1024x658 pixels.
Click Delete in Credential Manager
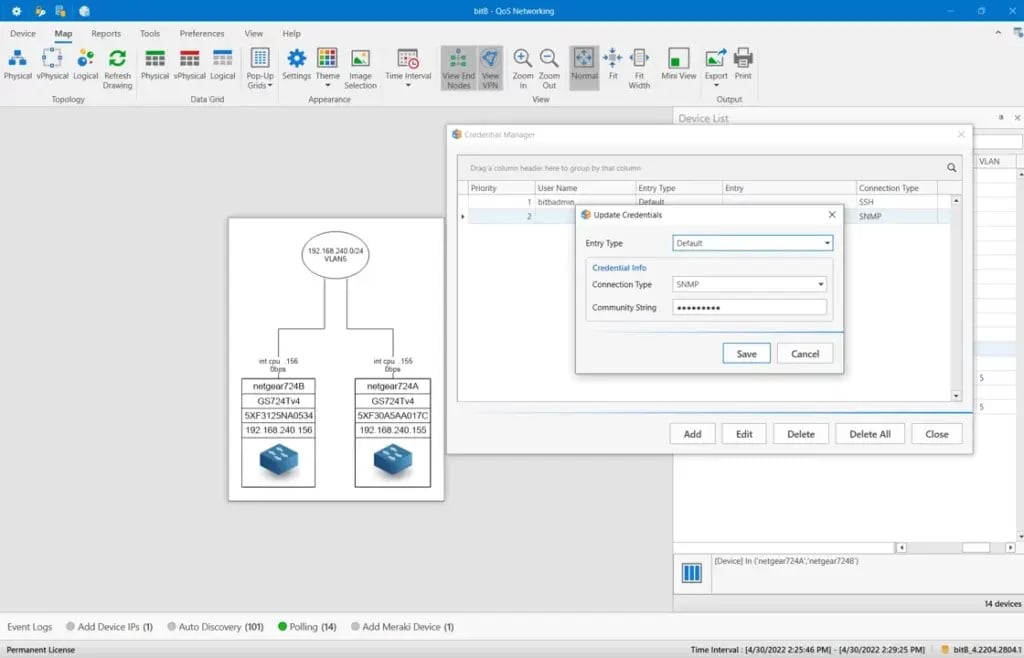click(801, 434)
